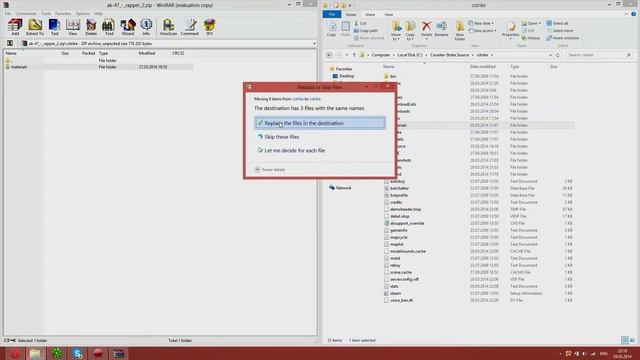Click the refresh icon beside Explorer address bar
Viewport: 640px width, 360px height.
(x=558, y=55)
